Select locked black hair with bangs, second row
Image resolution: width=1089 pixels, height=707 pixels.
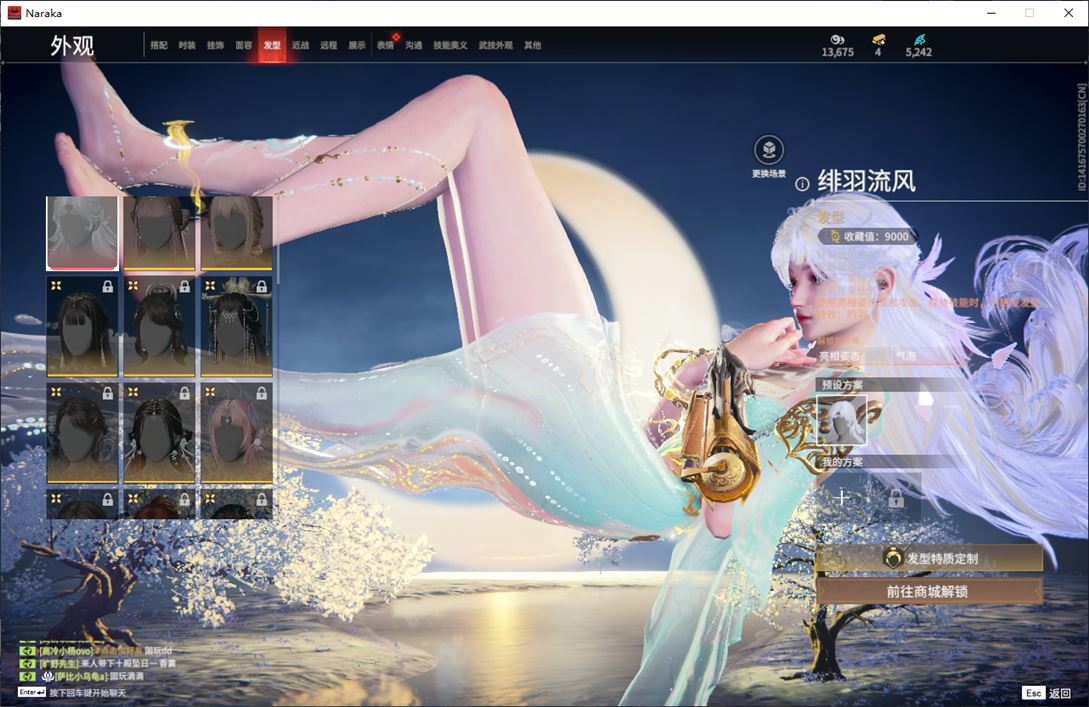tap(82, 326)
